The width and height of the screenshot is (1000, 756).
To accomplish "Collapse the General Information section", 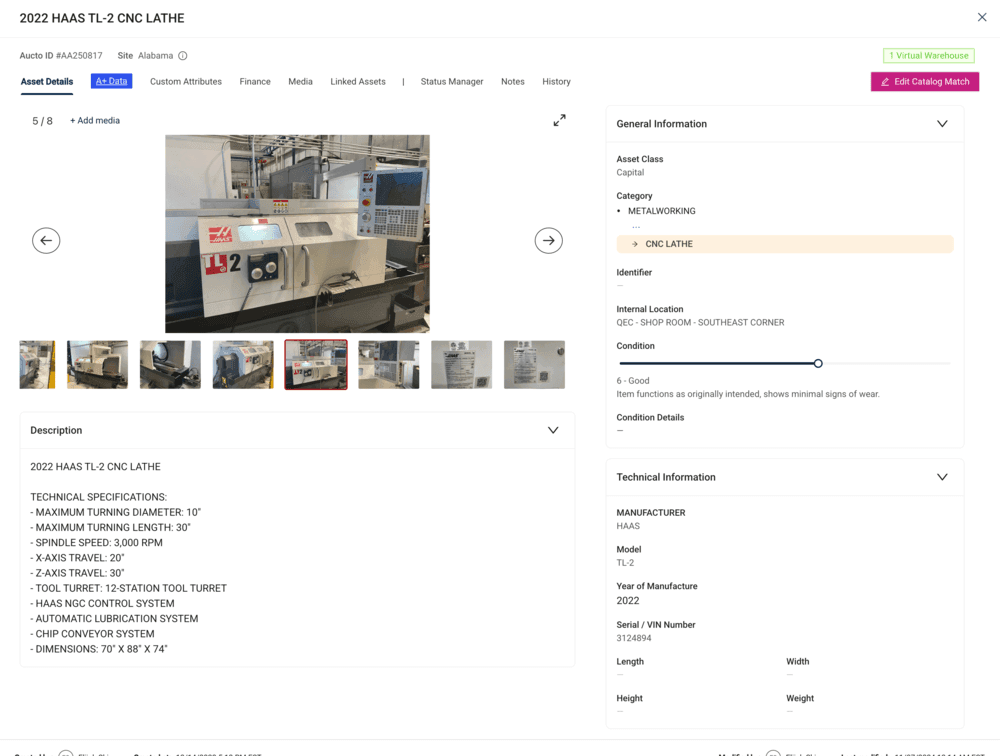I will click(942, 124).
